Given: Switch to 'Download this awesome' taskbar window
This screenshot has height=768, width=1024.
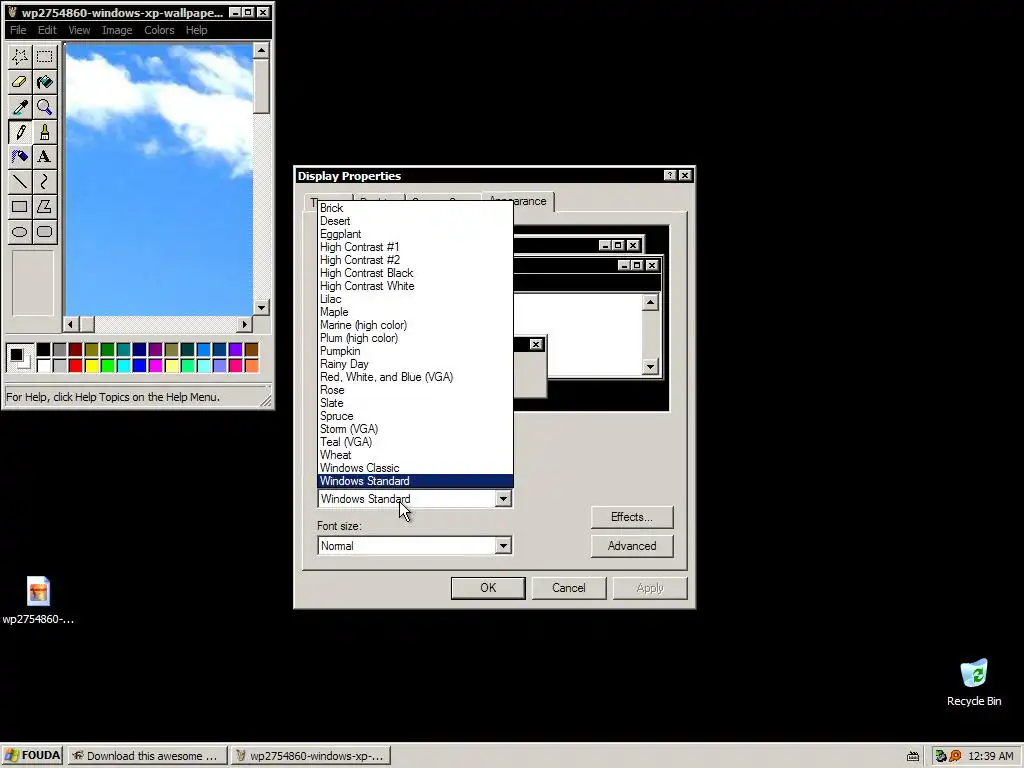Looking at the screenshot, I should point(147,756).
